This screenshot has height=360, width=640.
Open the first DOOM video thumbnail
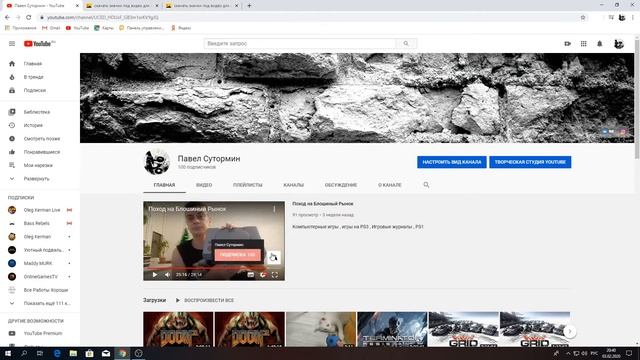coord(178,330)
